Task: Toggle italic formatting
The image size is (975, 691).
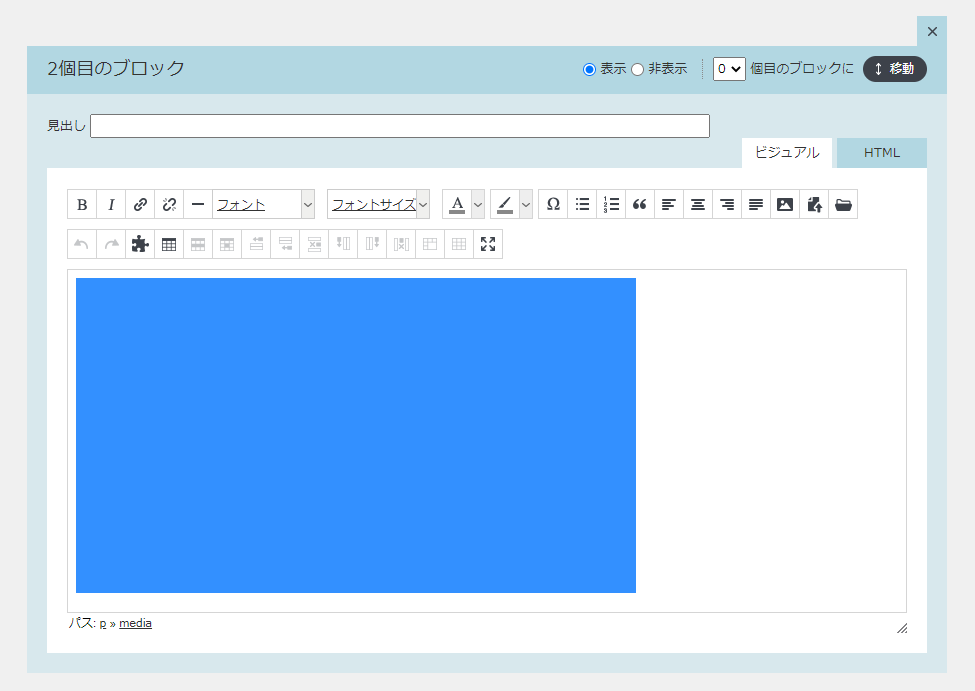Action: click(111, 204)
